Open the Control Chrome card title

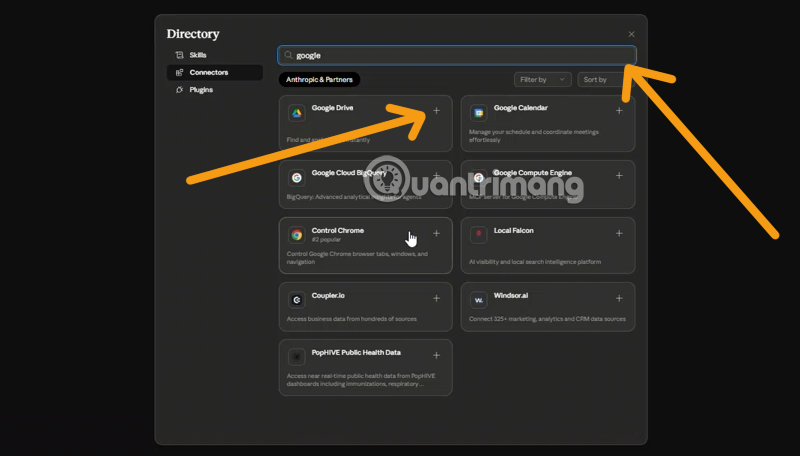(x=338, y=231)
